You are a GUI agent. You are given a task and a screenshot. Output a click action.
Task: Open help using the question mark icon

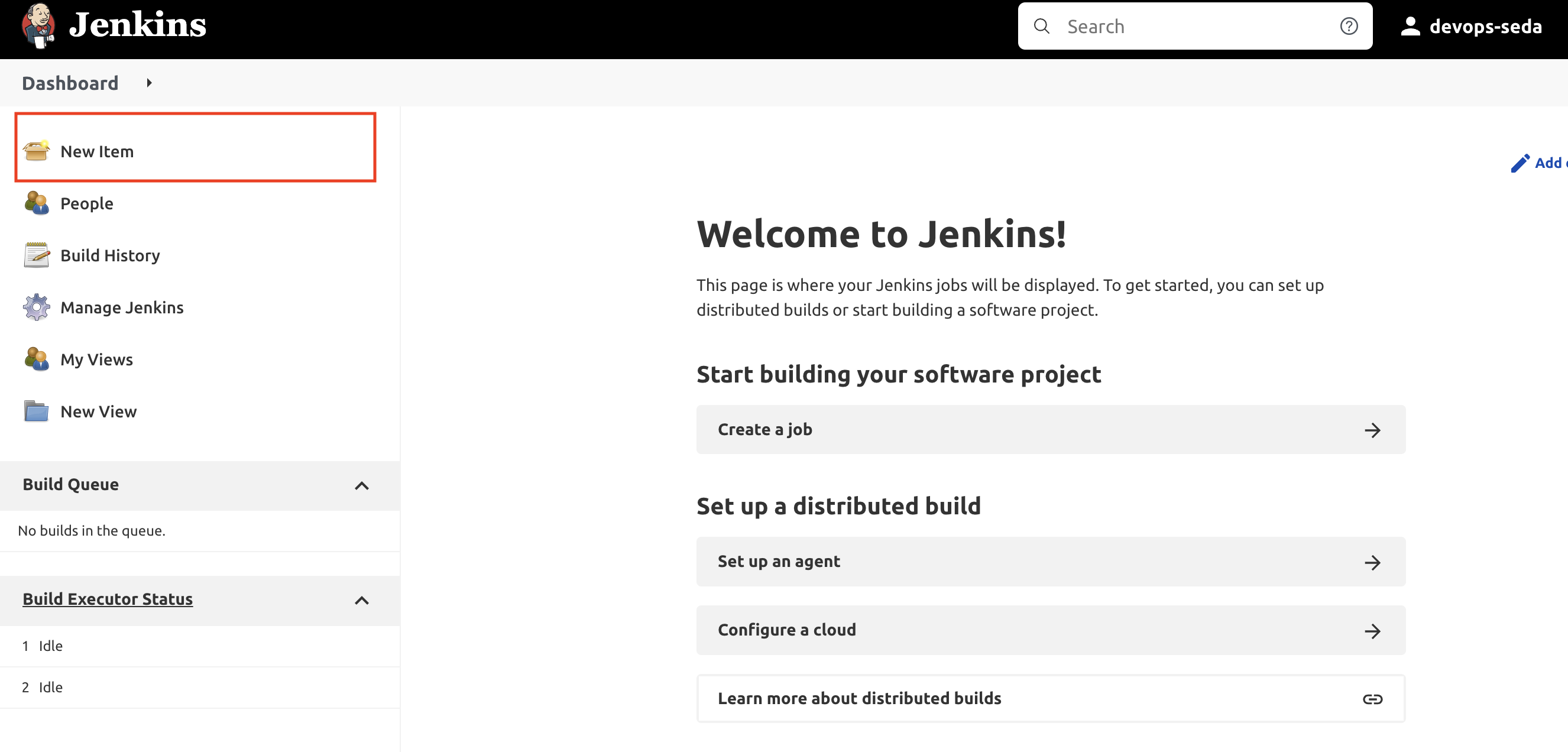(1349, 25)
